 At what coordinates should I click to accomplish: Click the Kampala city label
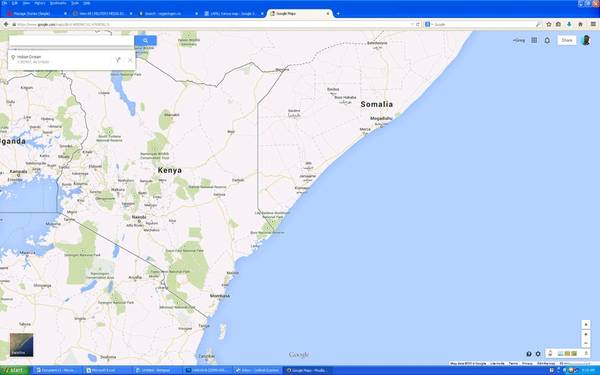pos(18,171)
